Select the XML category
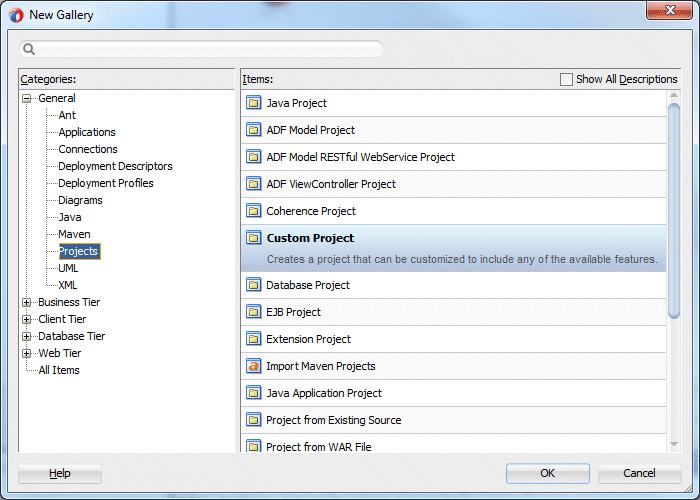 click(68, 285)
